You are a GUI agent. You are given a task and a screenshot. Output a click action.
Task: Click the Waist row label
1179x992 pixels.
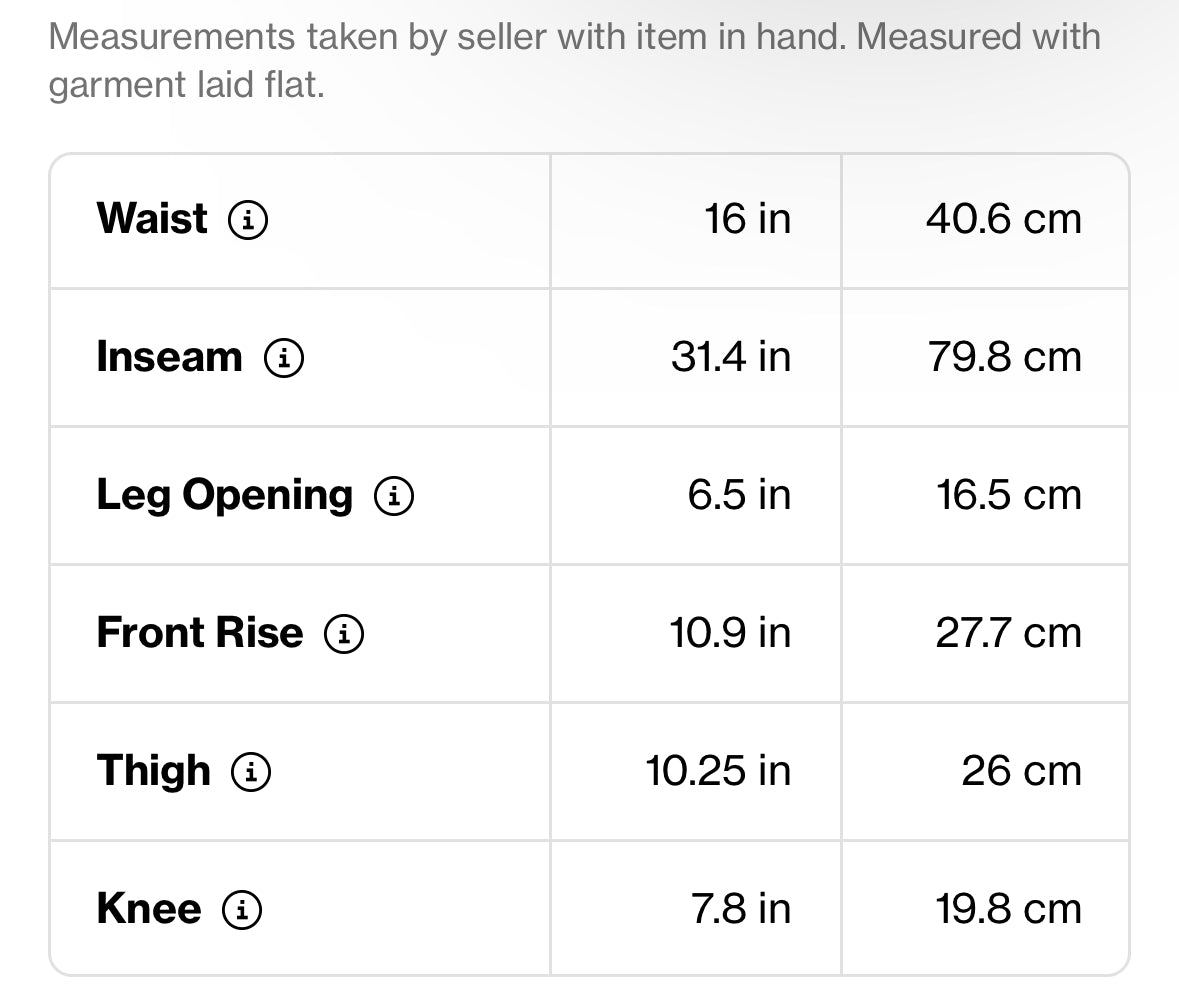152,219
